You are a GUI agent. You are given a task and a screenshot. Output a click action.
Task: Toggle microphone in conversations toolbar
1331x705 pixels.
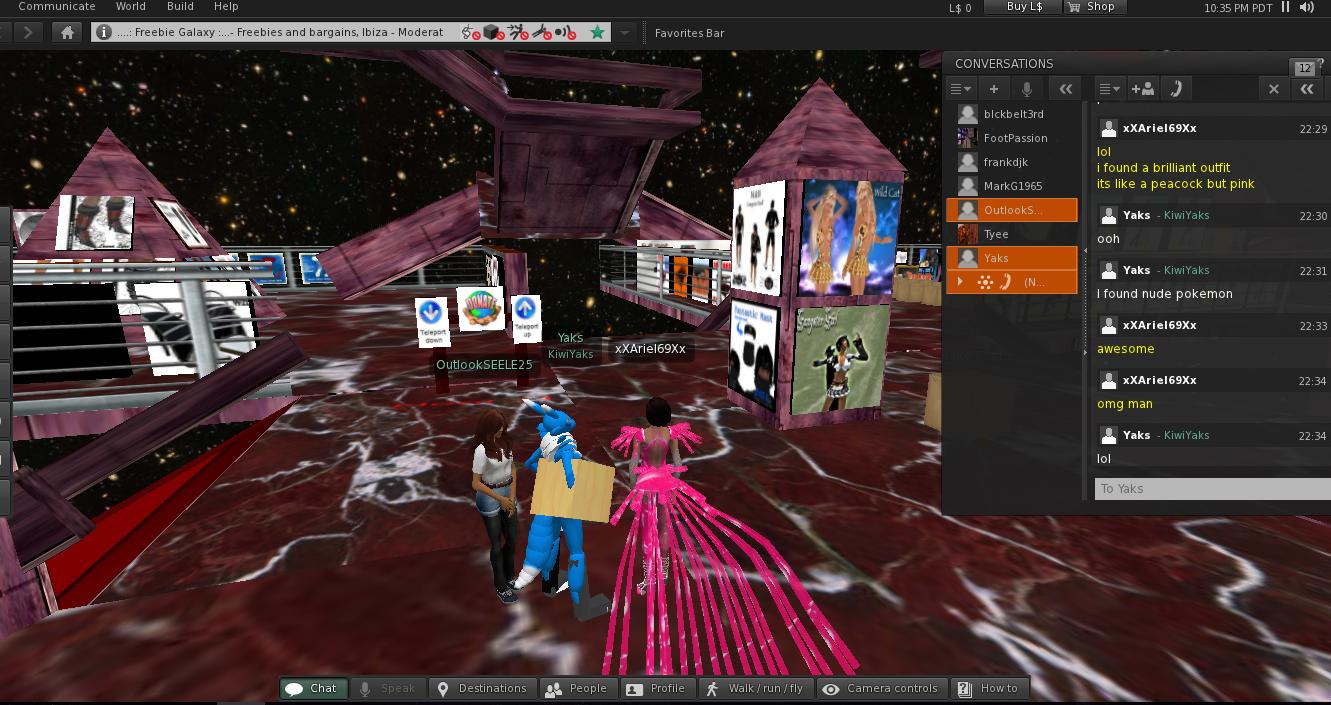point(1026,89)
